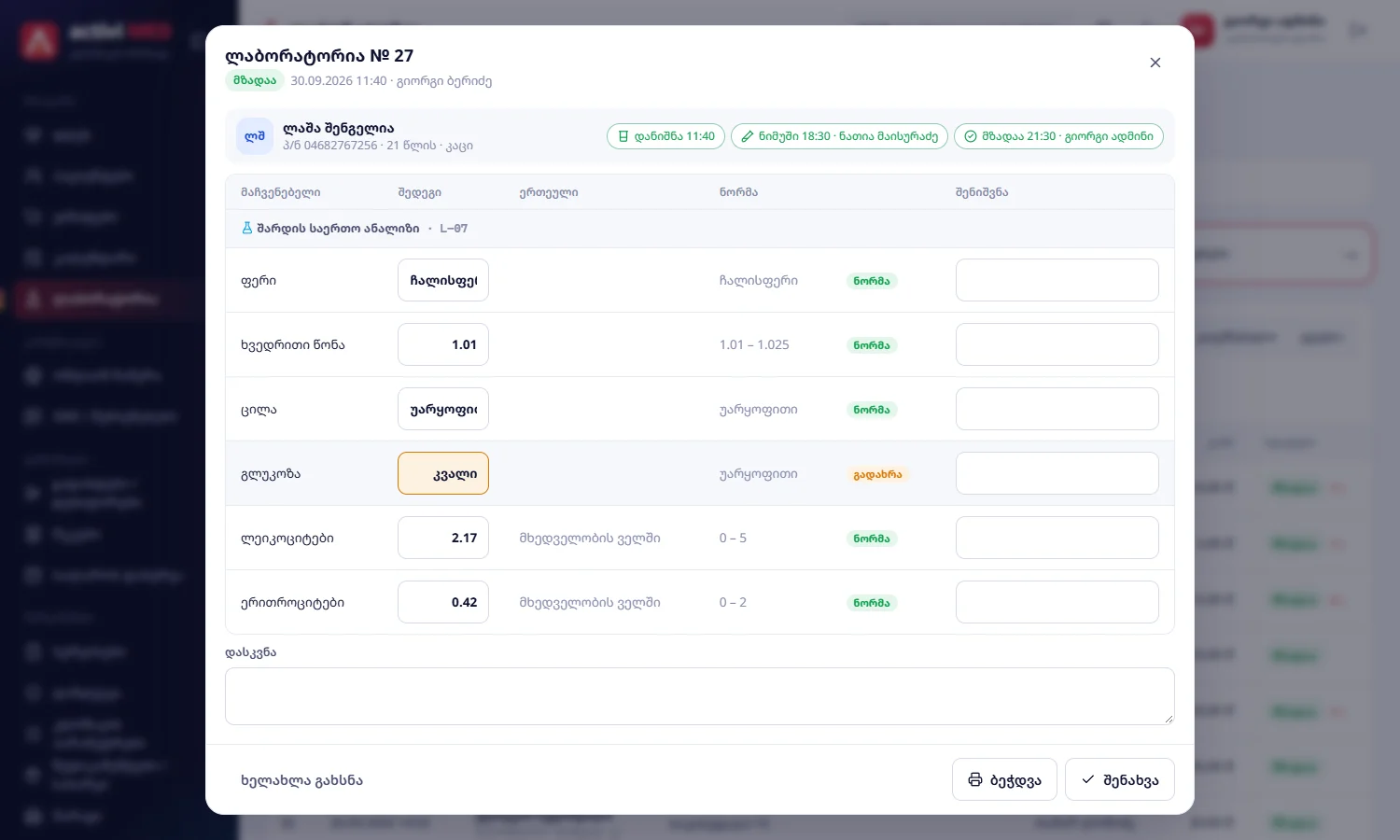
Task: Click the flask icon beside შარდის საერთო ანალიზი
Action: pos(247,228)
